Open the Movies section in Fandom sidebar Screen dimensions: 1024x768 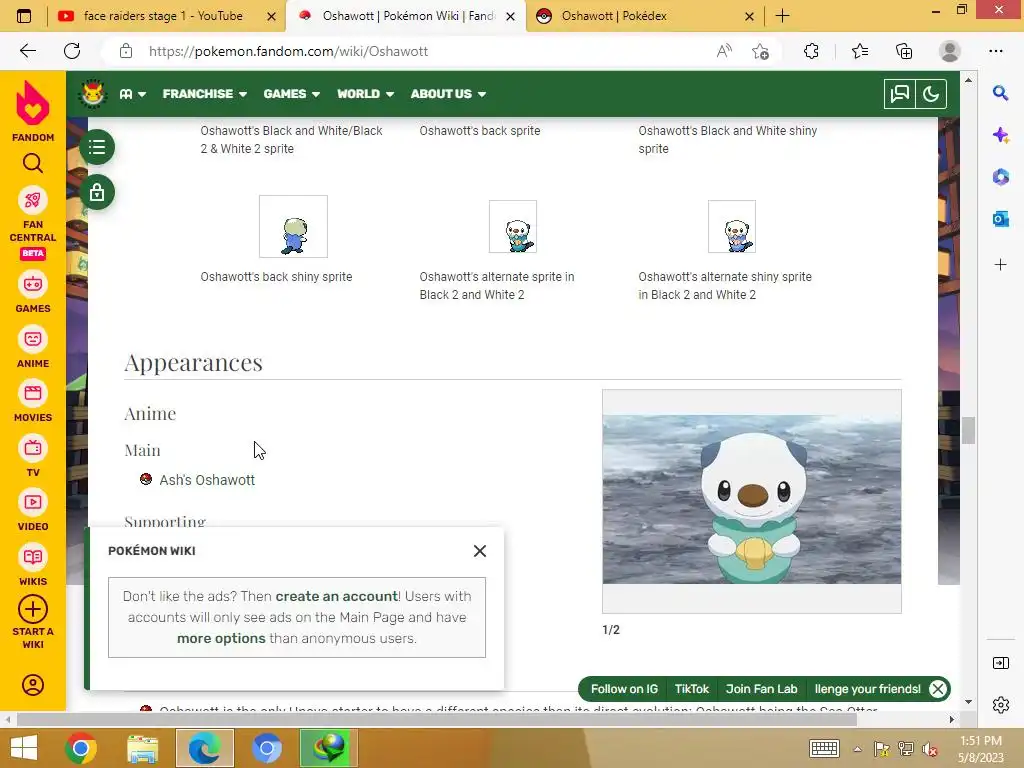[x=33, y=402]
